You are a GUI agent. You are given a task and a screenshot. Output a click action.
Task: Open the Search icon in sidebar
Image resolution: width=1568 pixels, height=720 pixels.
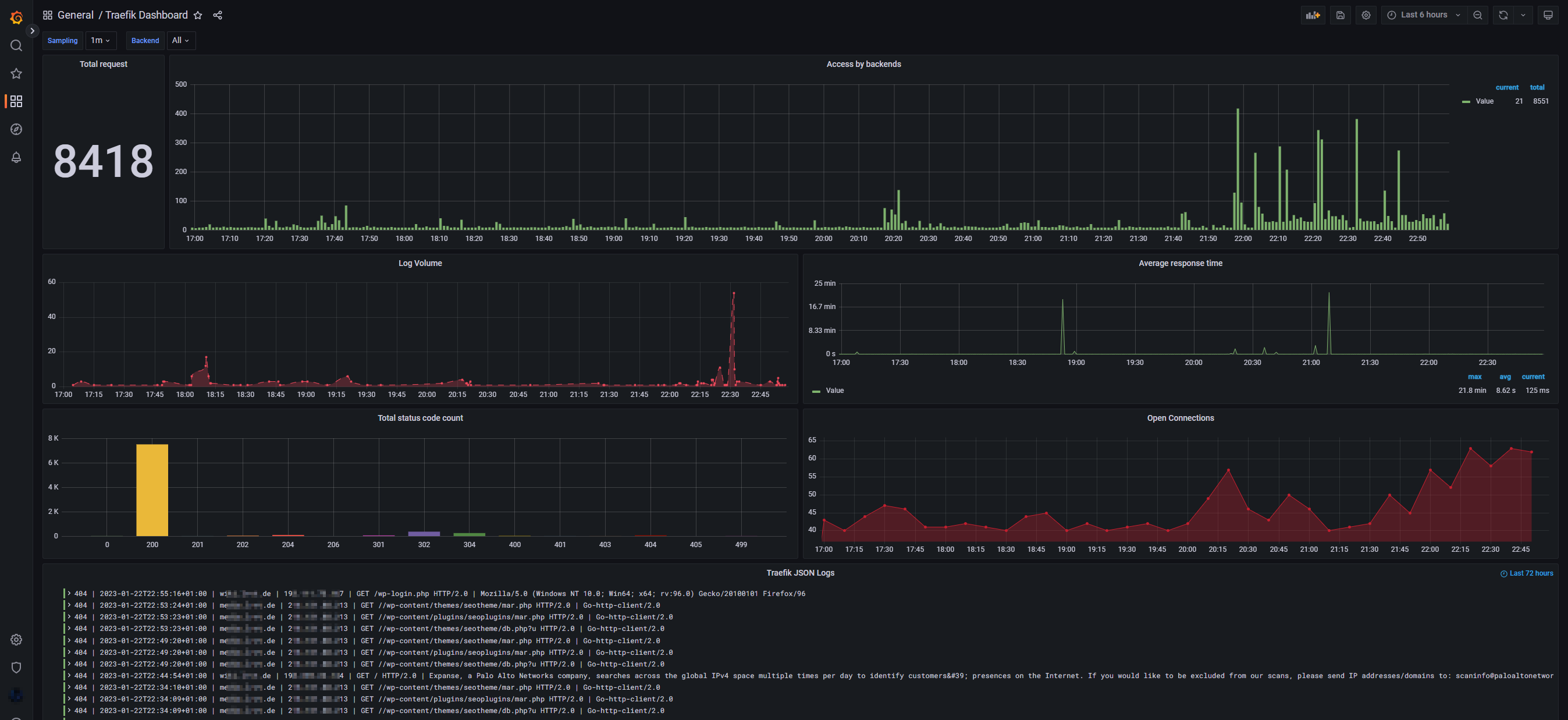pos(16,45)
